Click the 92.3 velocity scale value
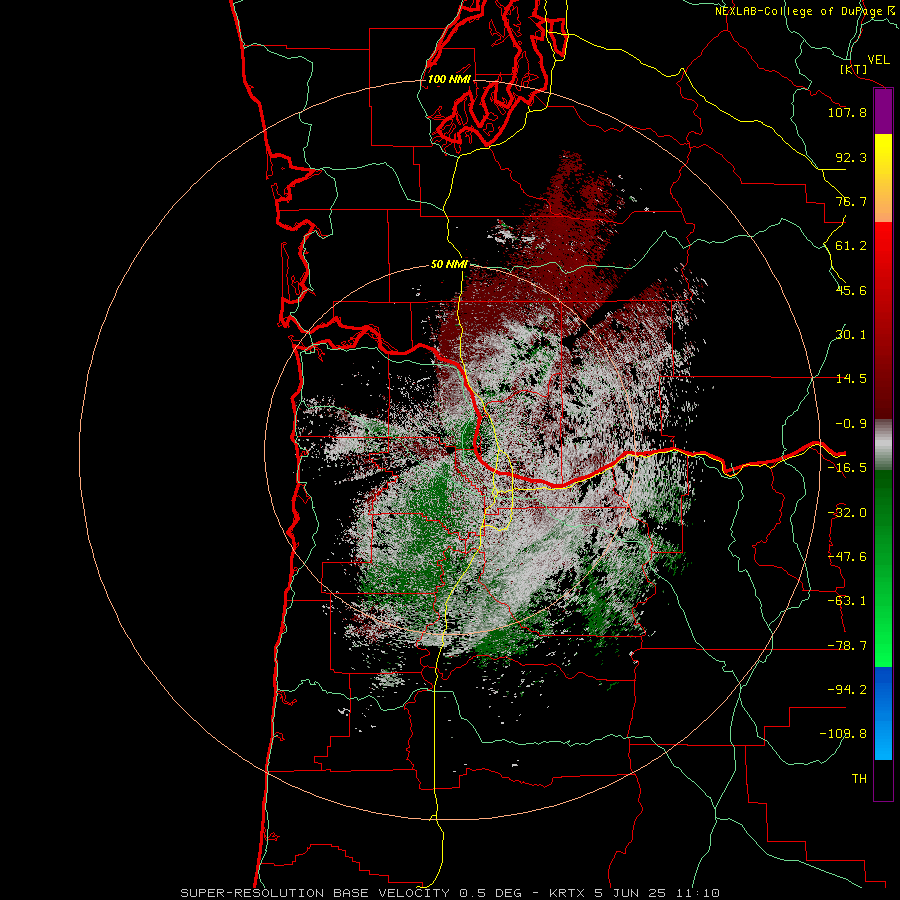Screen dimensions: 900x900 pyautogui.click(x=851, y=157)
